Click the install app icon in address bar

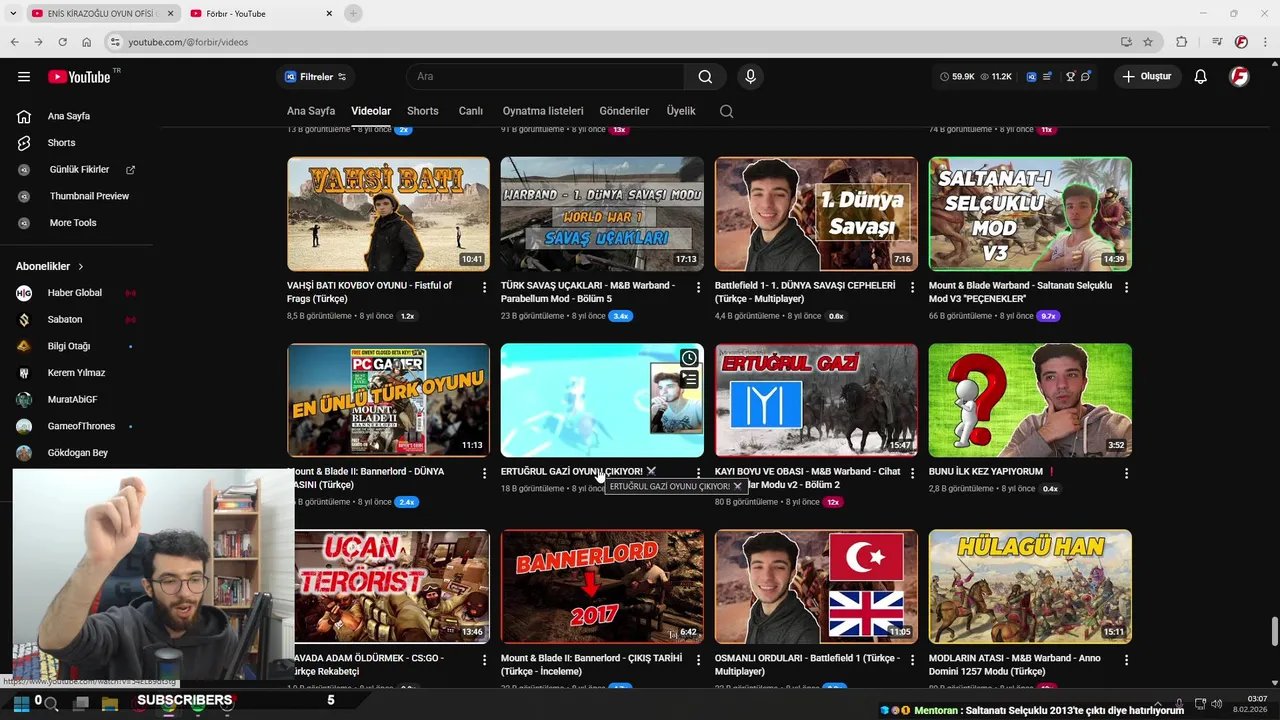1126,42
